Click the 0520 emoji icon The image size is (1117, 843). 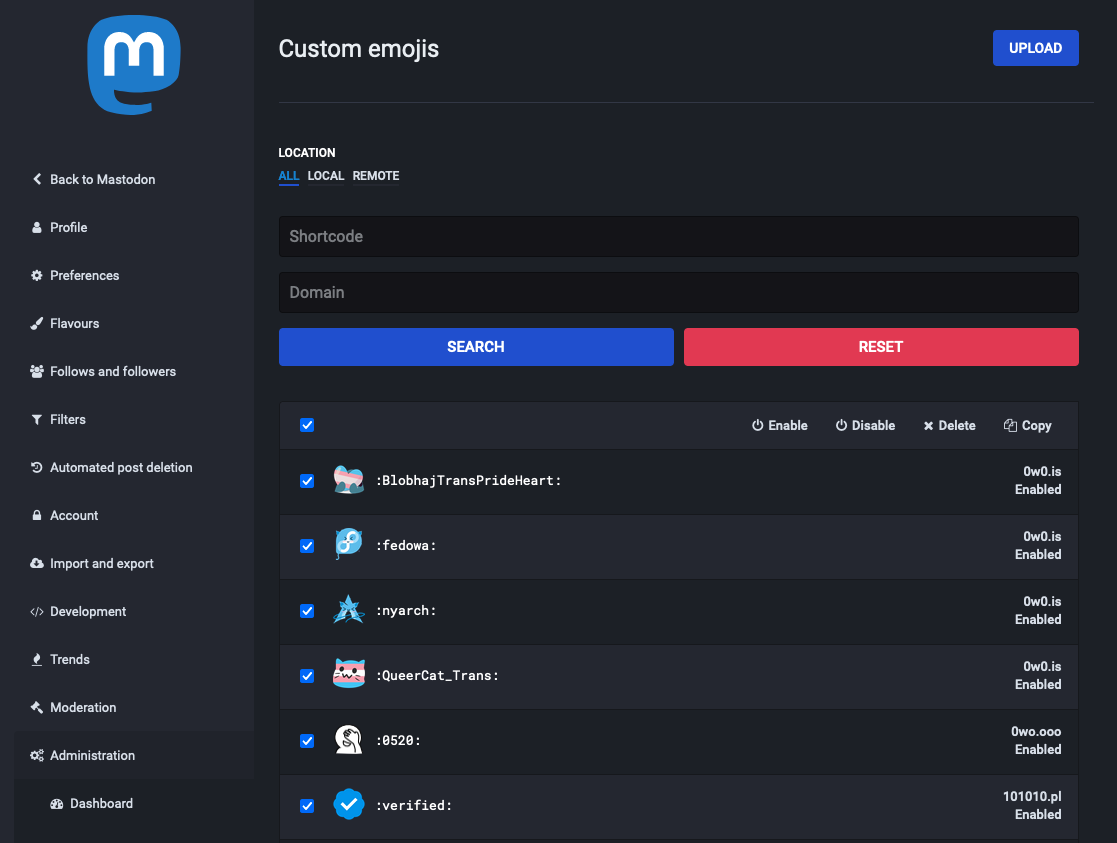pyautogui.click(x=348, y=740)
